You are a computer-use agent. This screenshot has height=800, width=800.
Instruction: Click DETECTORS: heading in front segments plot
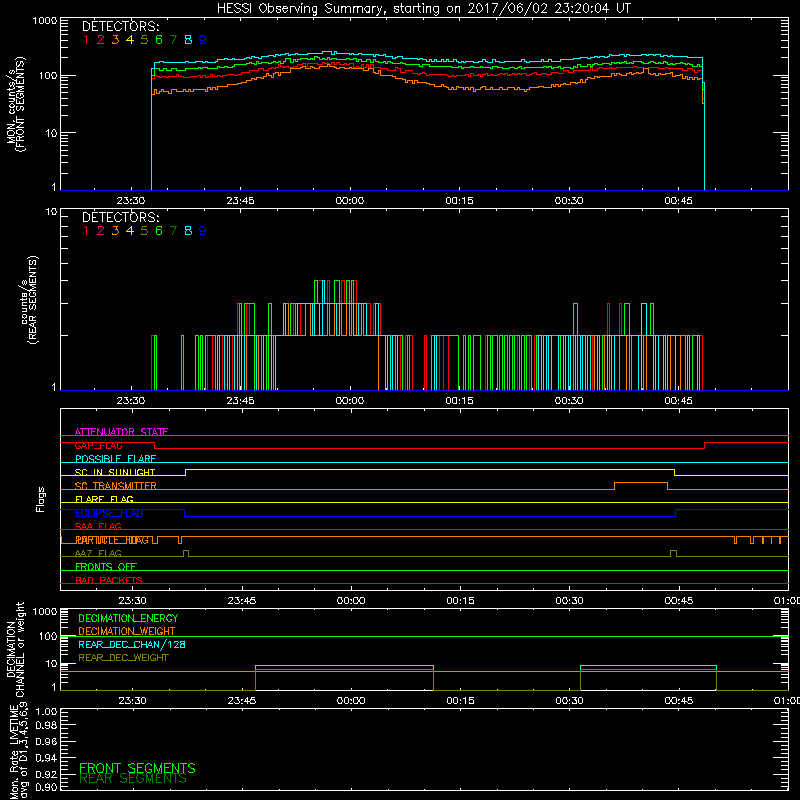coord(121,27)
